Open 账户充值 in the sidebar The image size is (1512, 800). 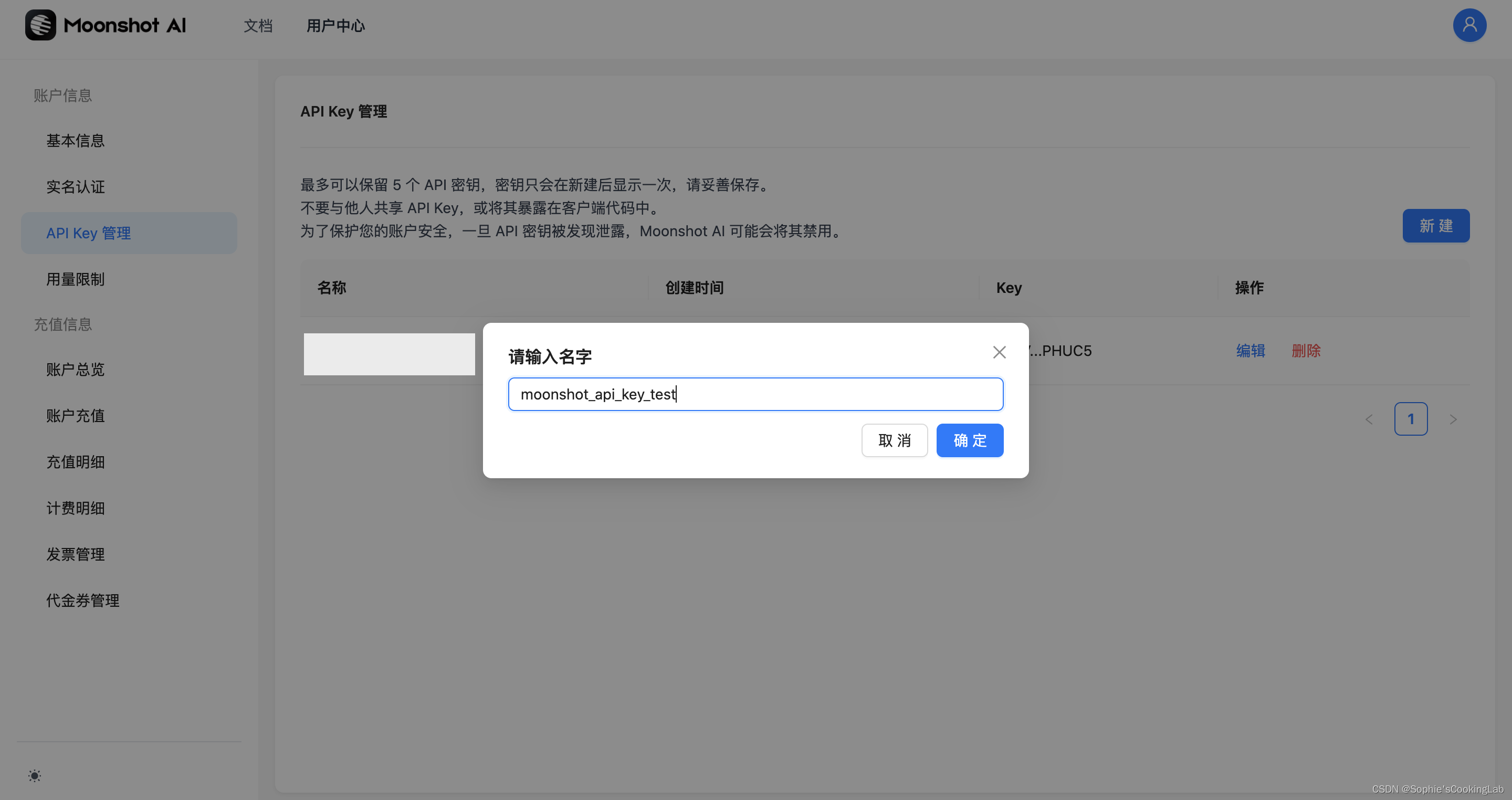point(129,416)
